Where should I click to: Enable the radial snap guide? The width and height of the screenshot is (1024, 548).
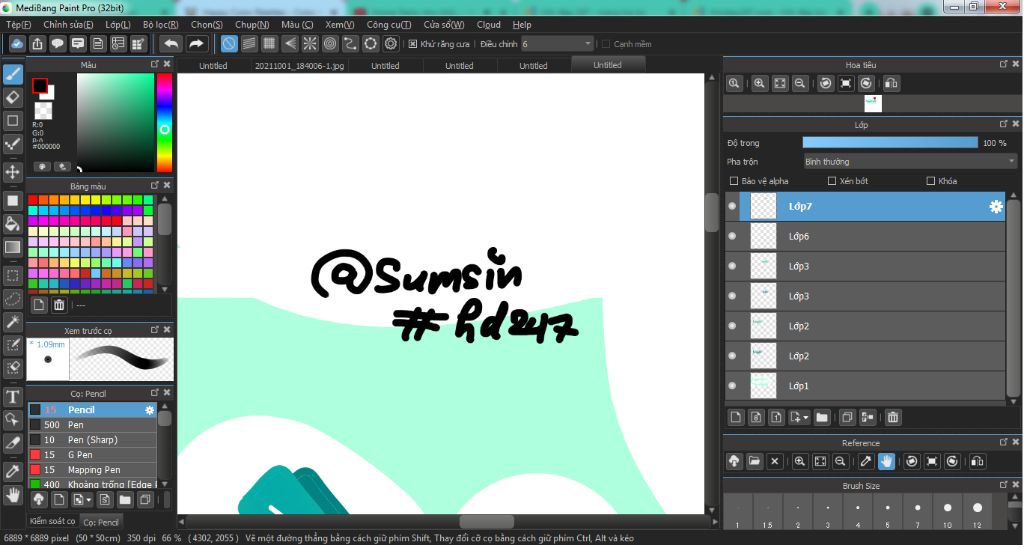(310, 44)
